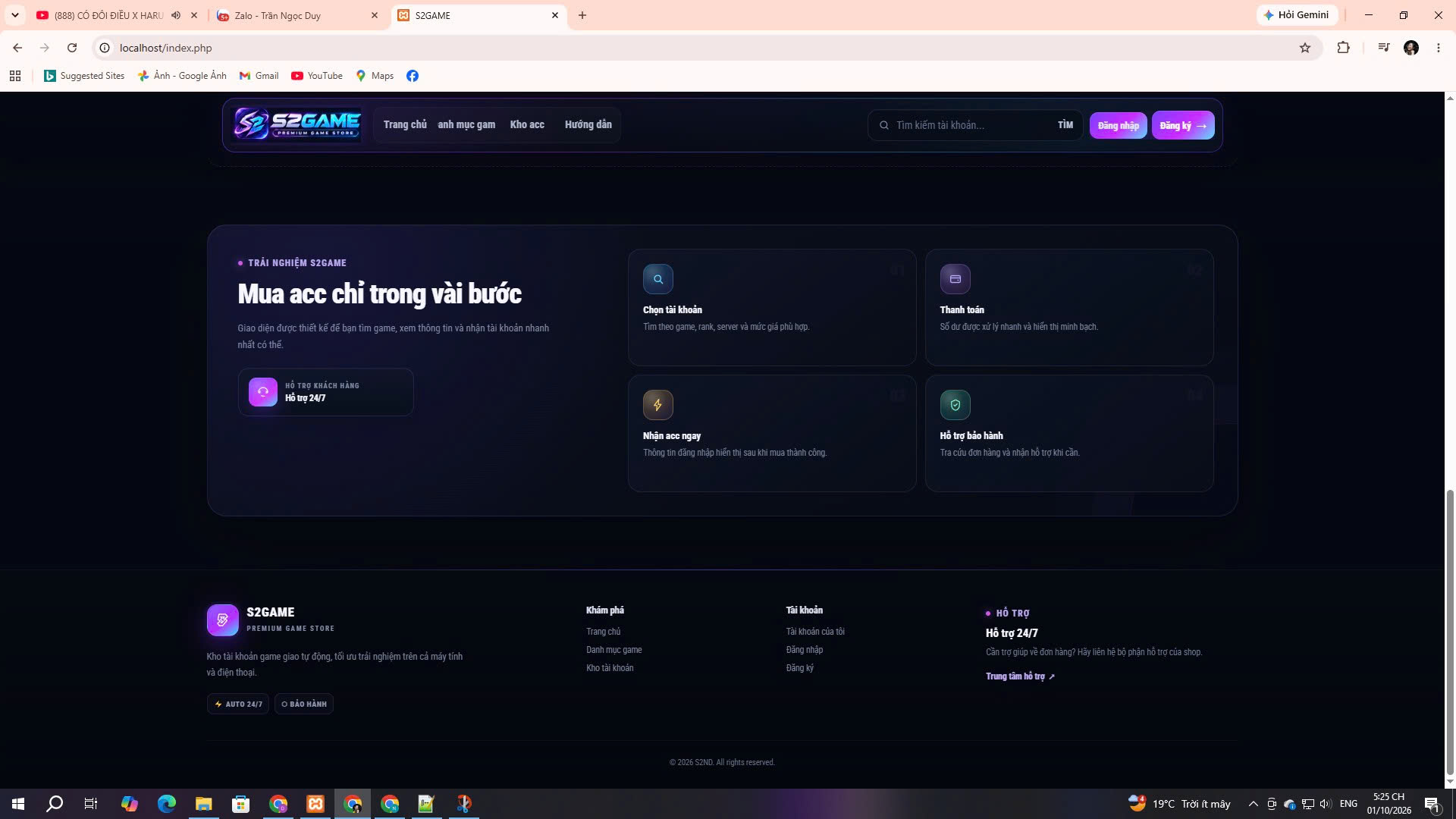Click the TÌM search button
Image resolution: width=1456 pixels, height=819 pixels.
(1065, 125)
